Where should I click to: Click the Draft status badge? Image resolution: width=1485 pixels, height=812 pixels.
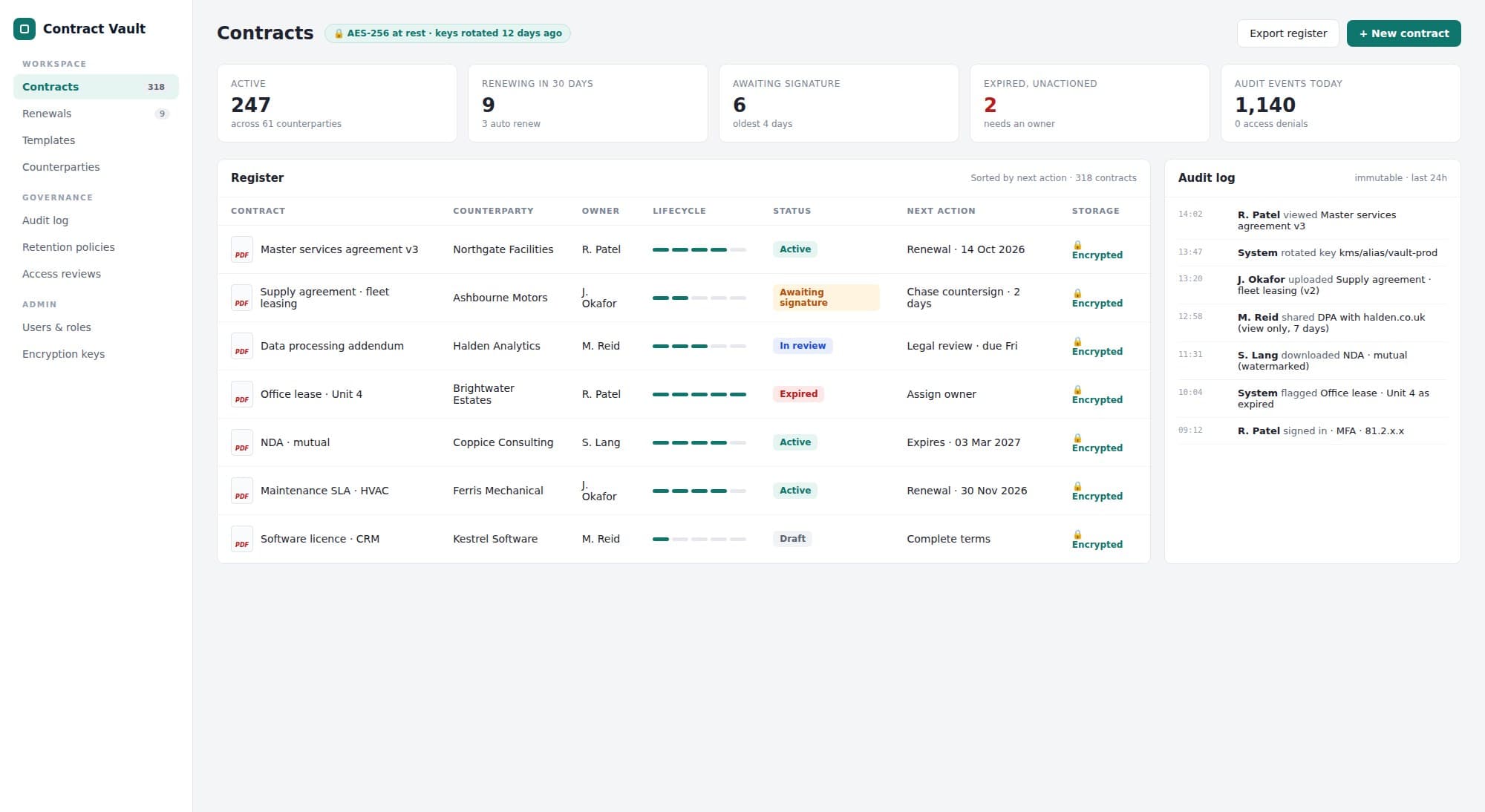click(792, 539)
